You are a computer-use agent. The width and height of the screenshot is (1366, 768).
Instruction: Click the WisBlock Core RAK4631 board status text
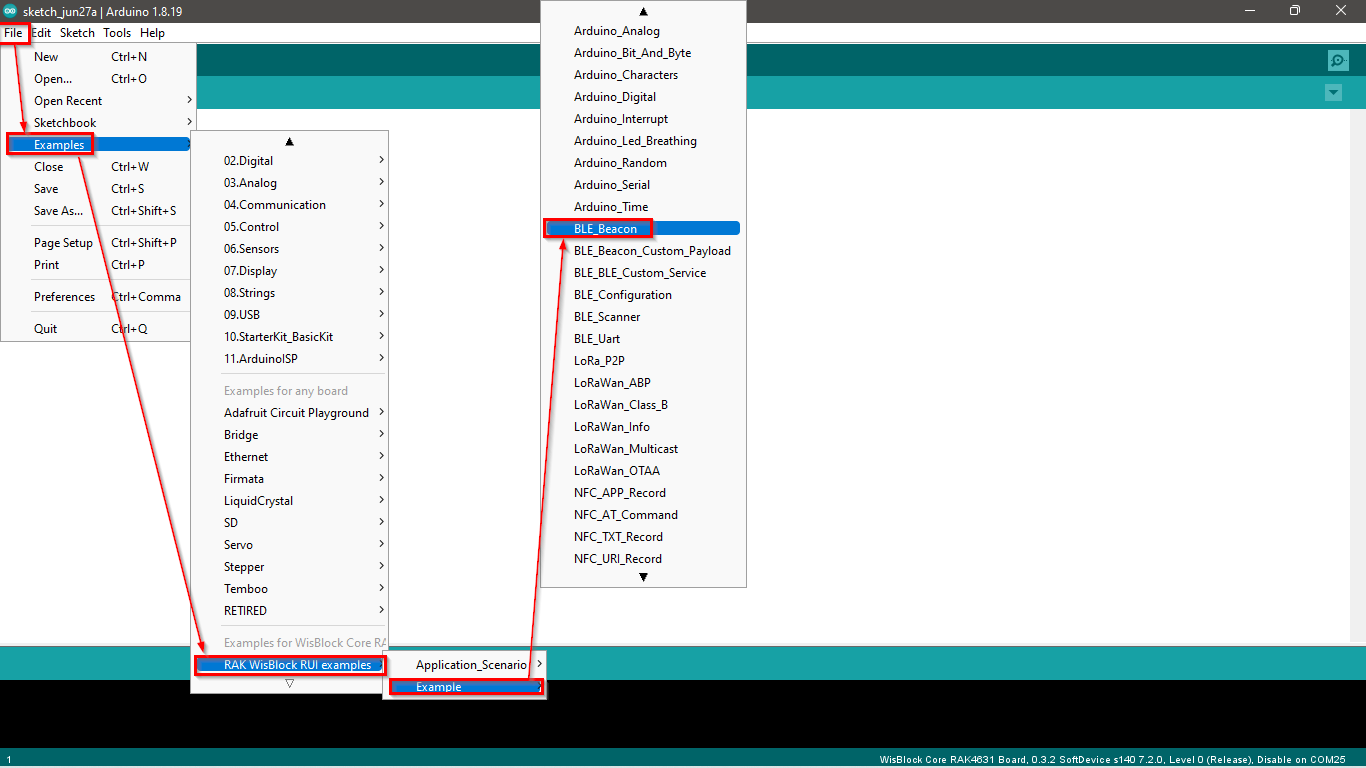[x=1112, y=760]
